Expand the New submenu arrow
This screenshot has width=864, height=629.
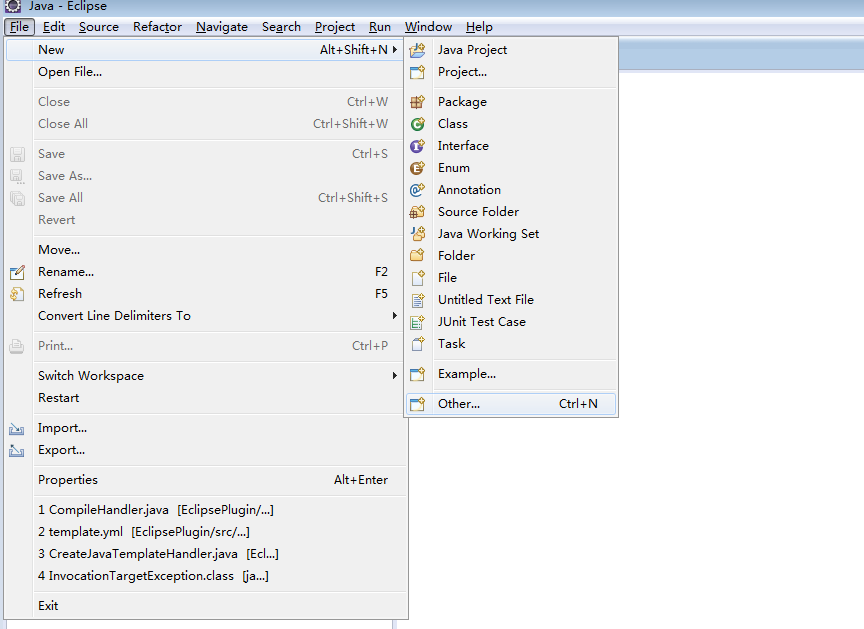click(x=395, y=50)
